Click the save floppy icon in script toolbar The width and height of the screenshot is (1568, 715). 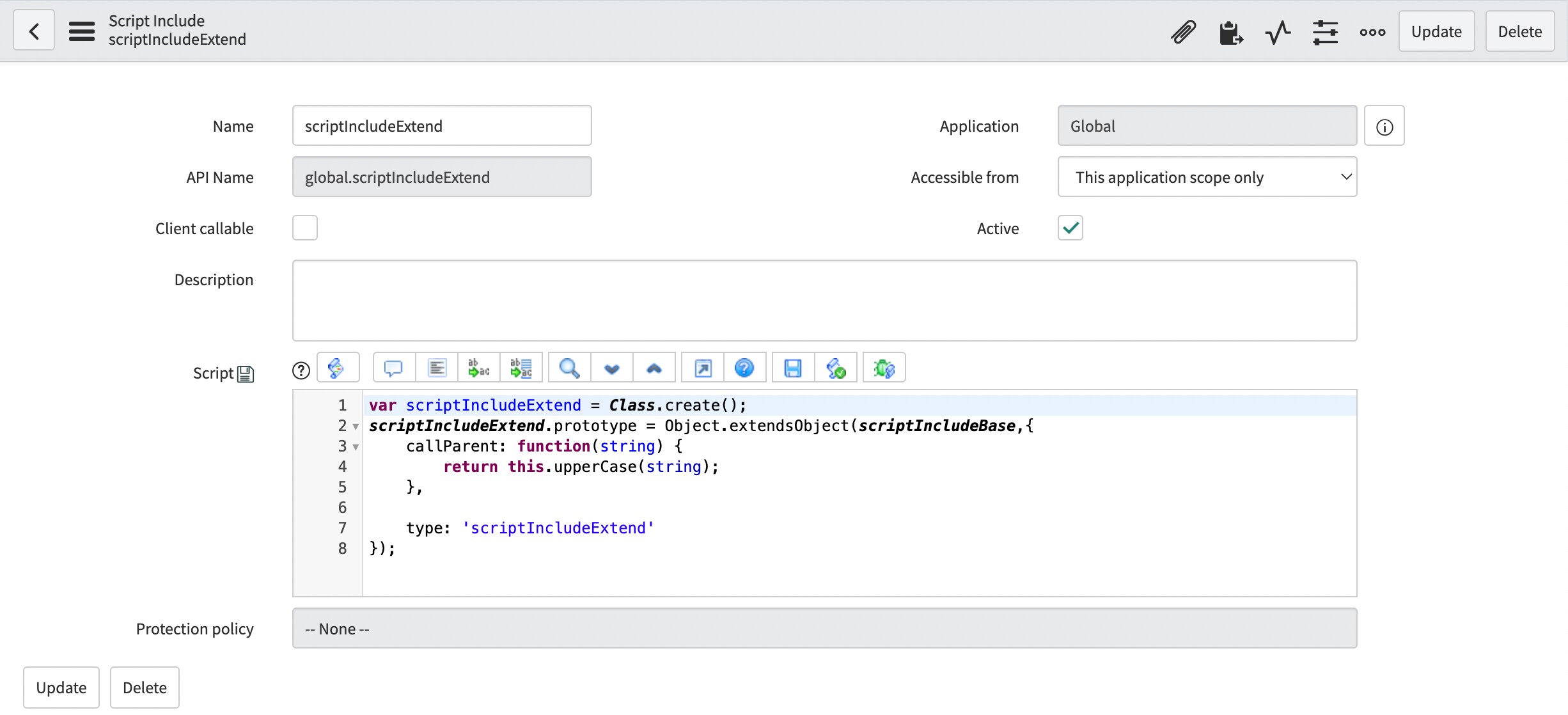click(x=793, y=368)
